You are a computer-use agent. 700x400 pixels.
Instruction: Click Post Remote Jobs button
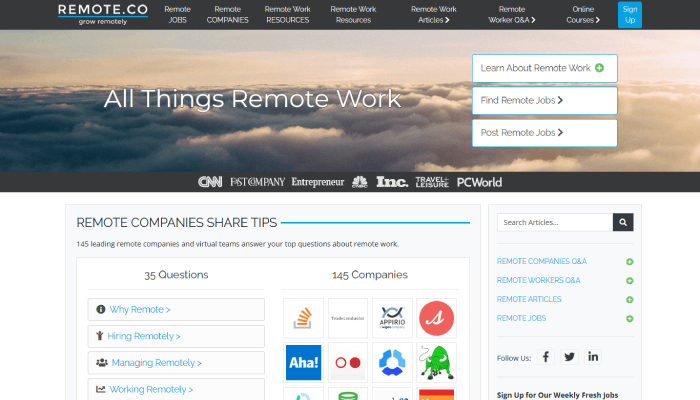(x=545, y=133)
